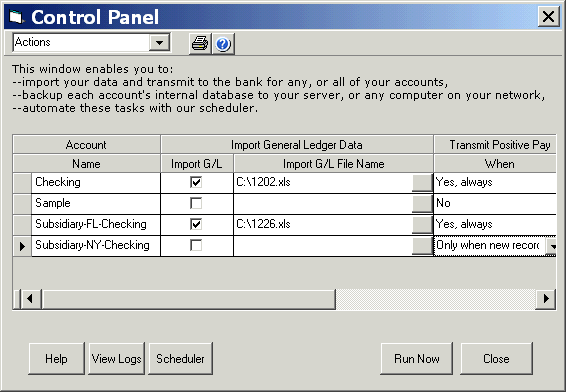The height and width of the screenshot is (392, 566).
Task: Open the Actions dropdown list
Action: (x=159, y=43)
